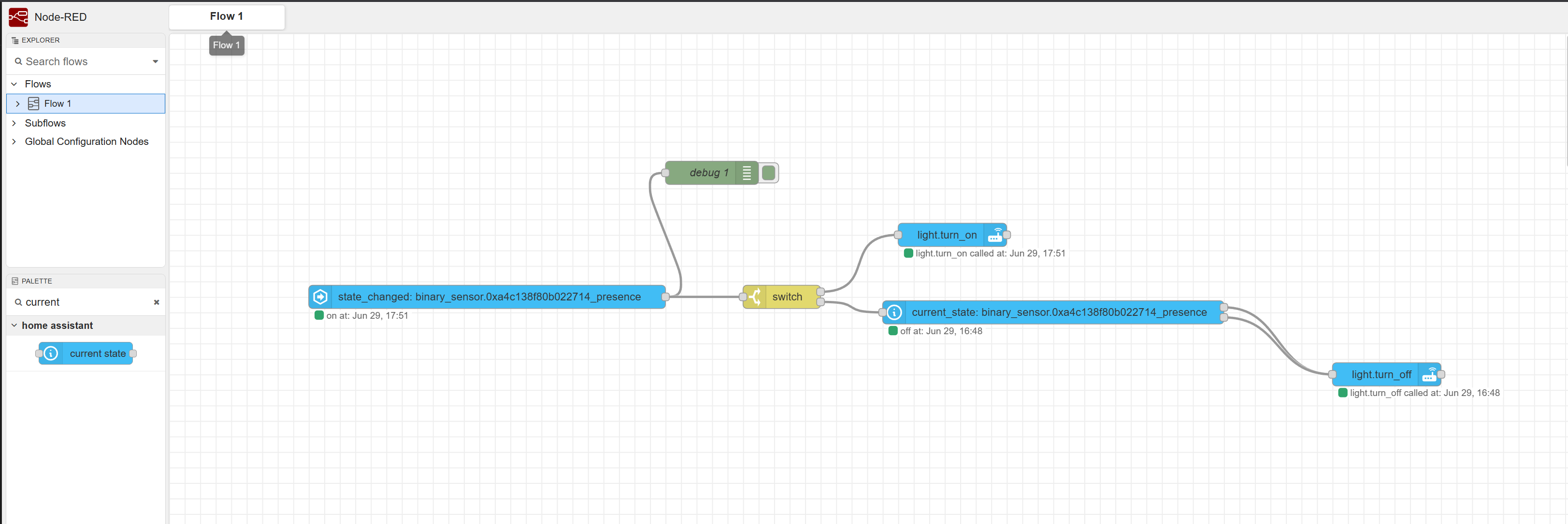Image resolution: width=1568 pixels, height=524 pixels.
Task: Collapse the home assistant palette category
Action: pos(14,326)
